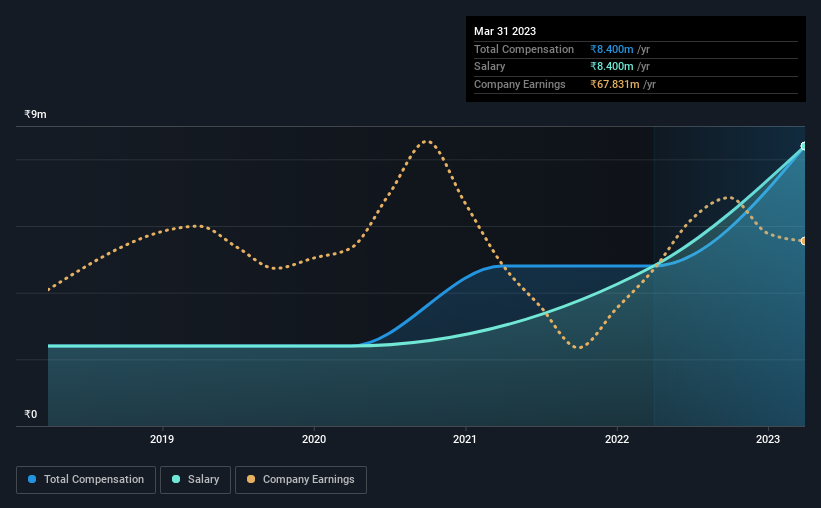Toggle the Total Compensation legend button
Viewport: 821px width, 508px height.
pos(86,480)
